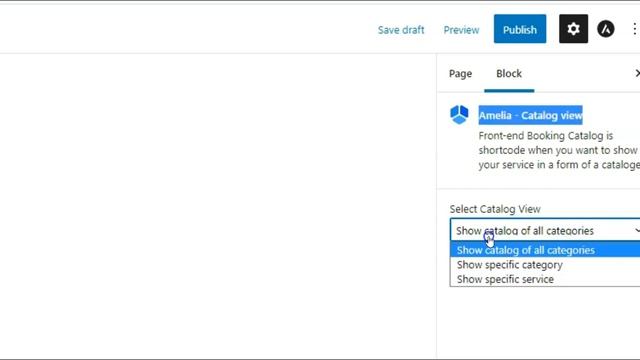The image size is (640, 360).
Task: Collapse the Select Catalog View dropdown
Action: (545, 230)
